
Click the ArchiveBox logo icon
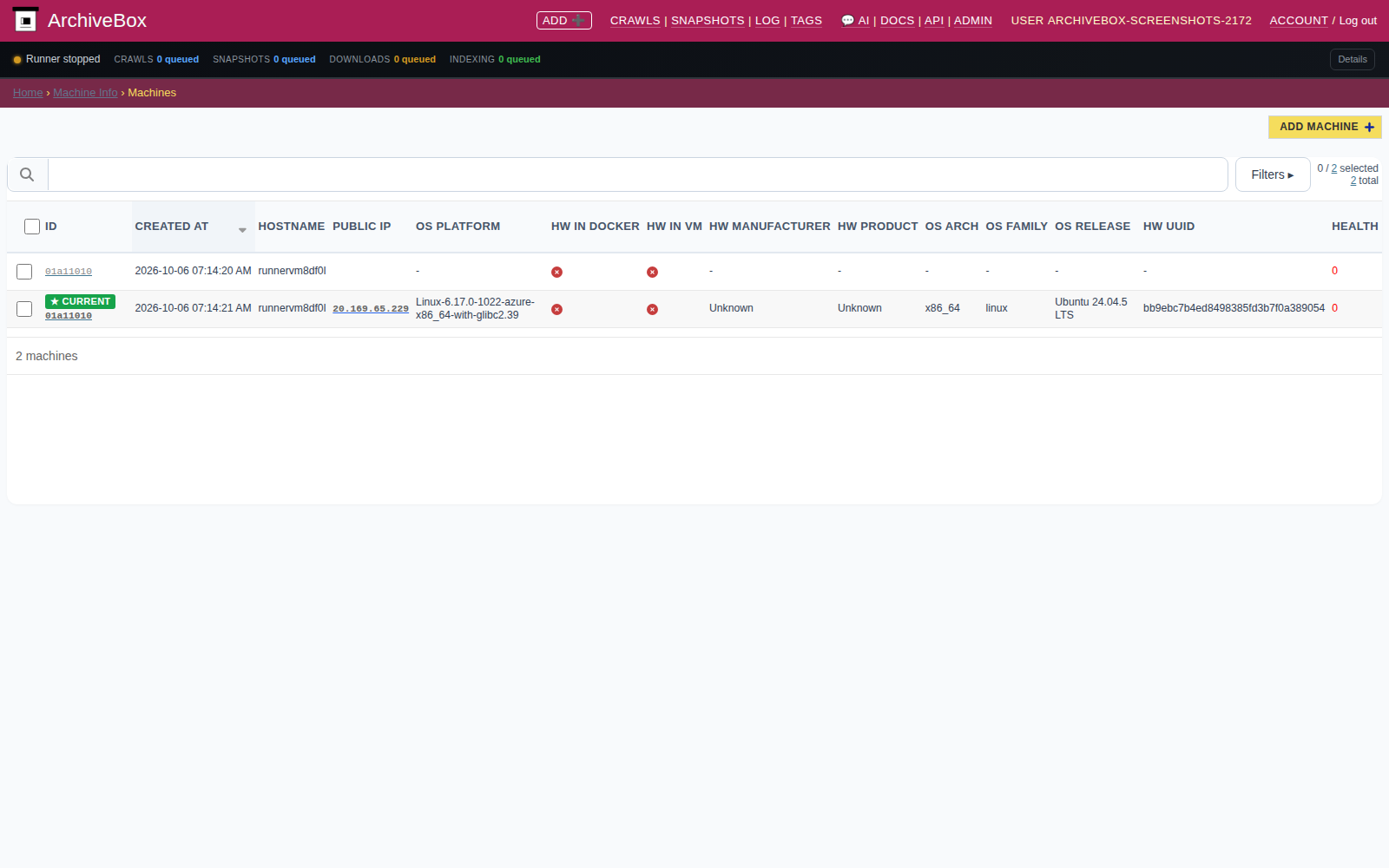(x=26, y=20)
